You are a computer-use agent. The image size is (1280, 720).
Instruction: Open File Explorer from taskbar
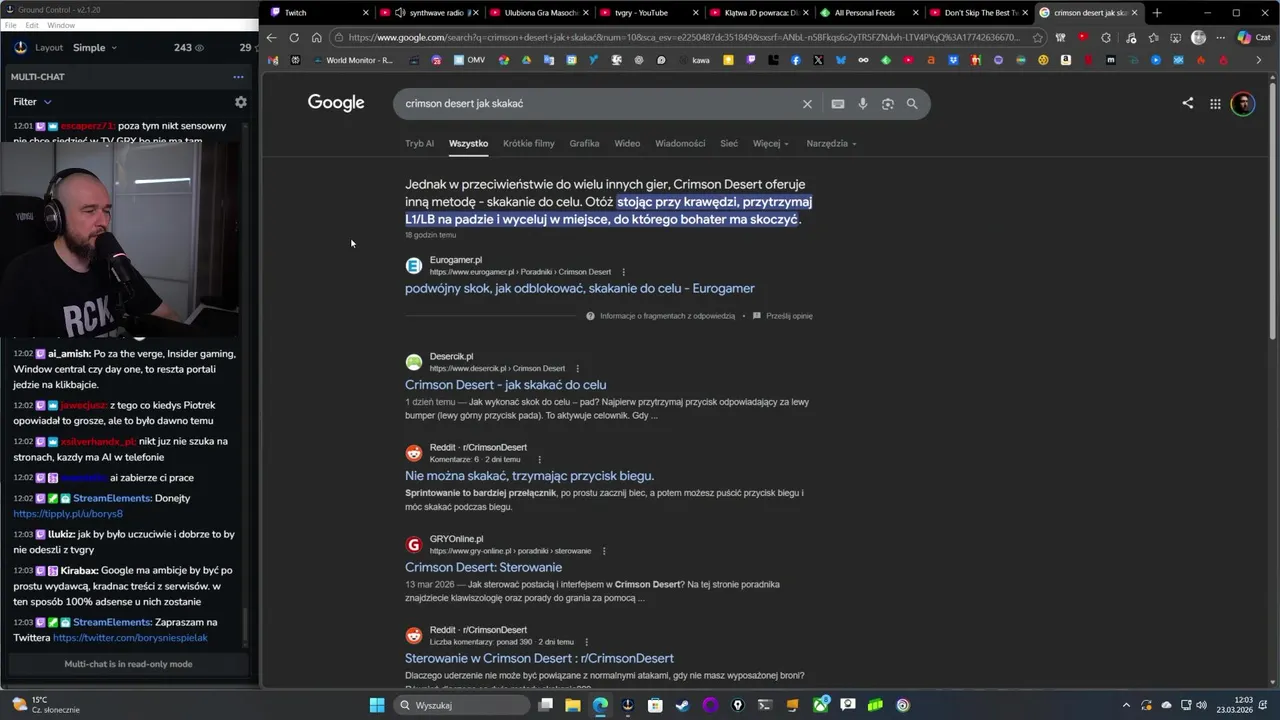pos(573,705)
